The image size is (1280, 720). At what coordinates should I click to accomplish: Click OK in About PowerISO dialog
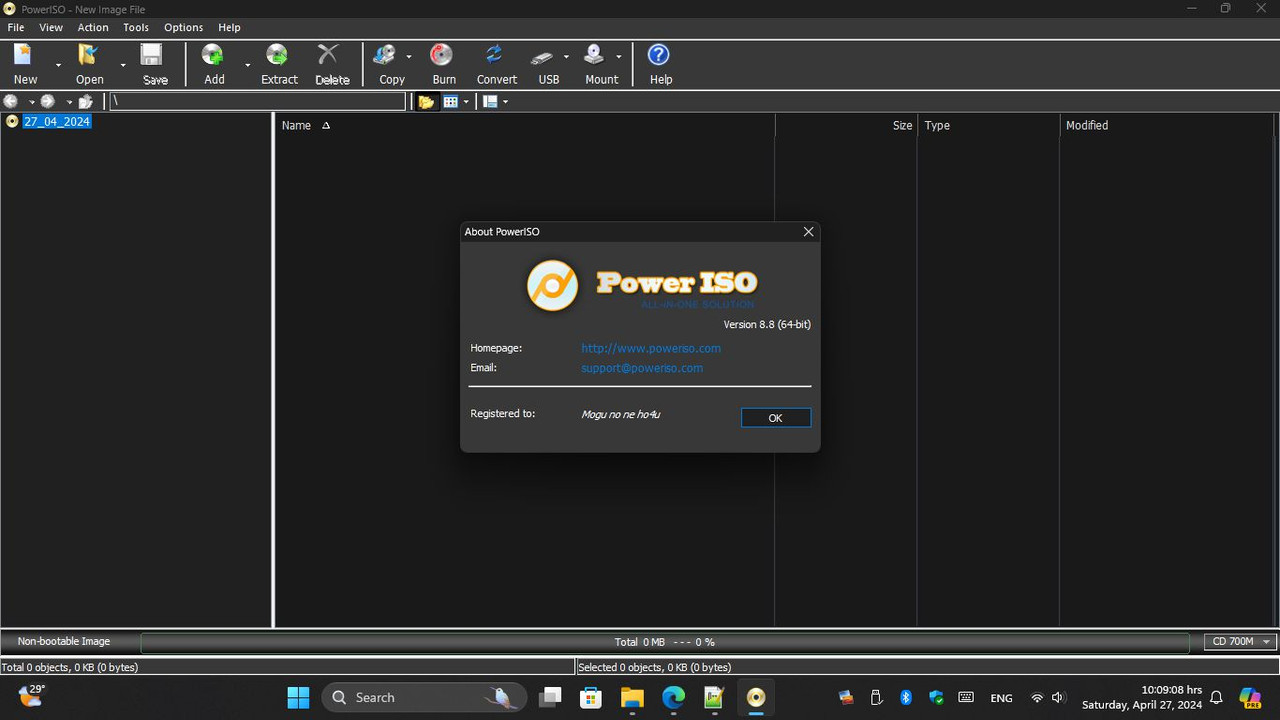pyautogui.click(x=775, y=418)
